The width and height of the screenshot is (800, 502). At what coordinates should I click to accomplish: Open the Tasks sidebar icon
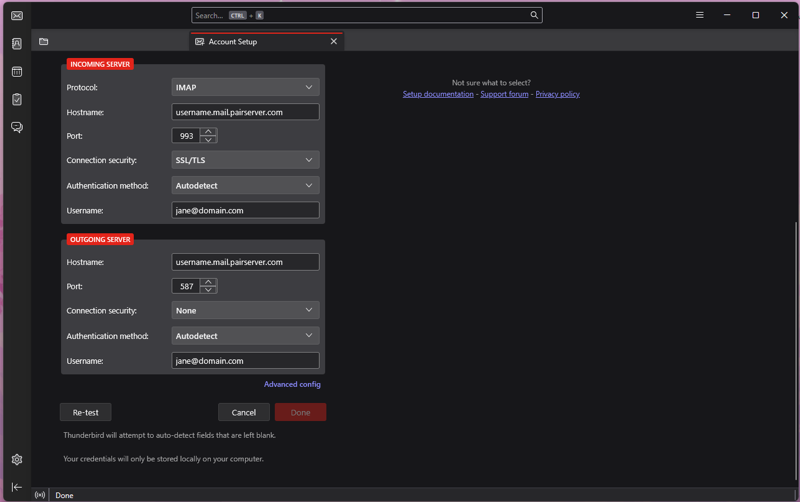pyautogui.click(x=17, y=100)
